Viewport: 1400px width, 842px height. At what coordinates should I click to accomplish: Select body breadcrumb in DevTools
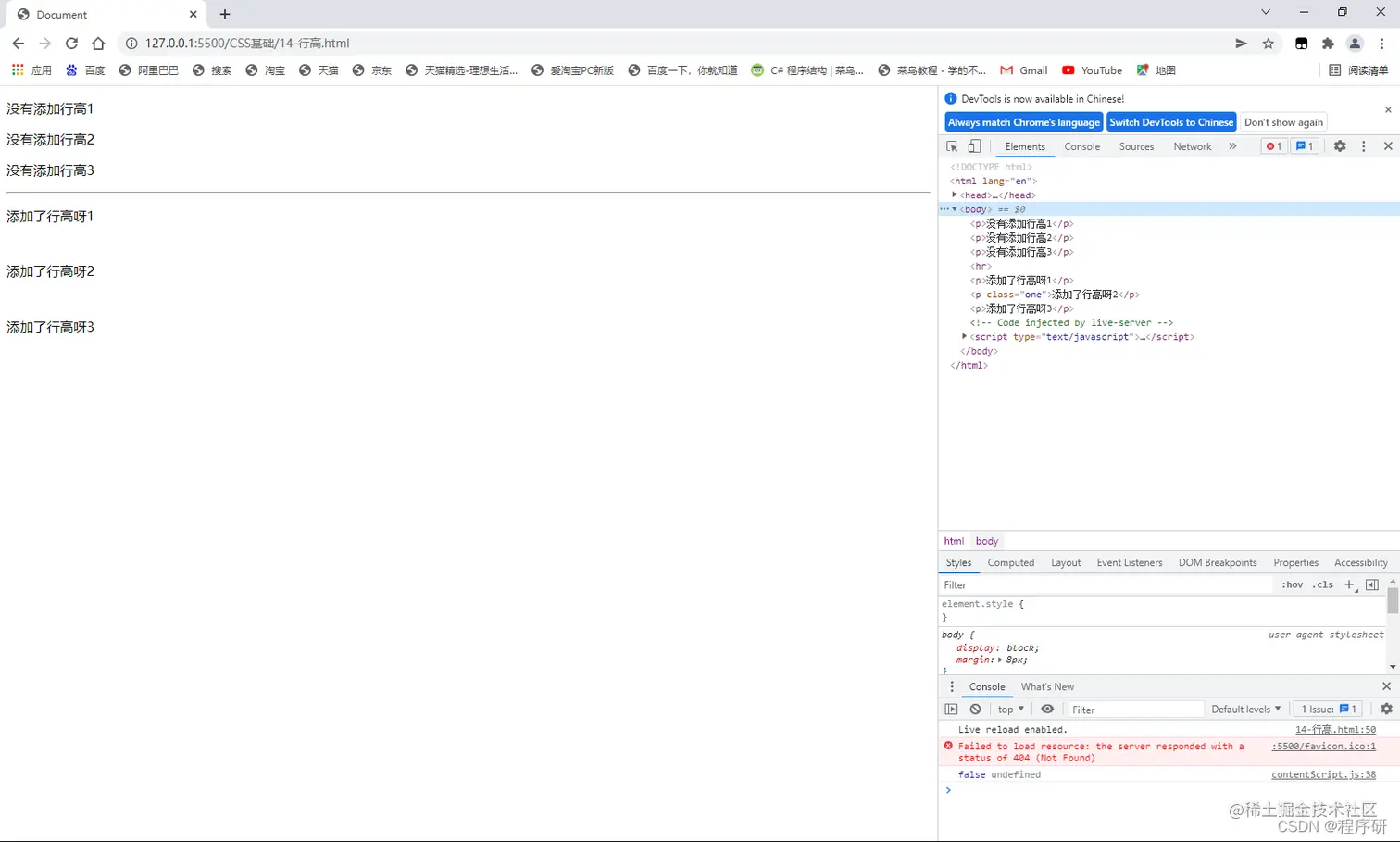987,541
